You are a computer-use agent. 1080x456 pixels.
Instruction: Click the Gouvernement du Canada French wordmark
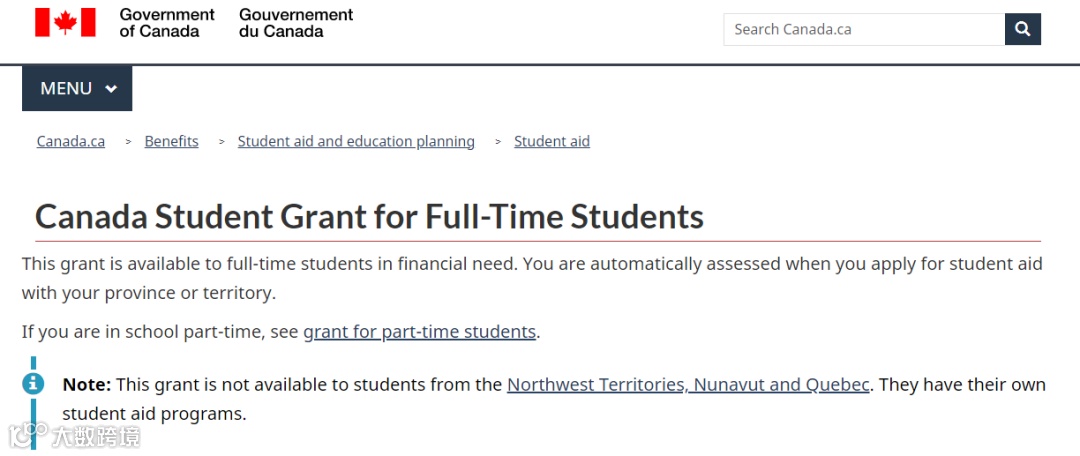[296, 23]
